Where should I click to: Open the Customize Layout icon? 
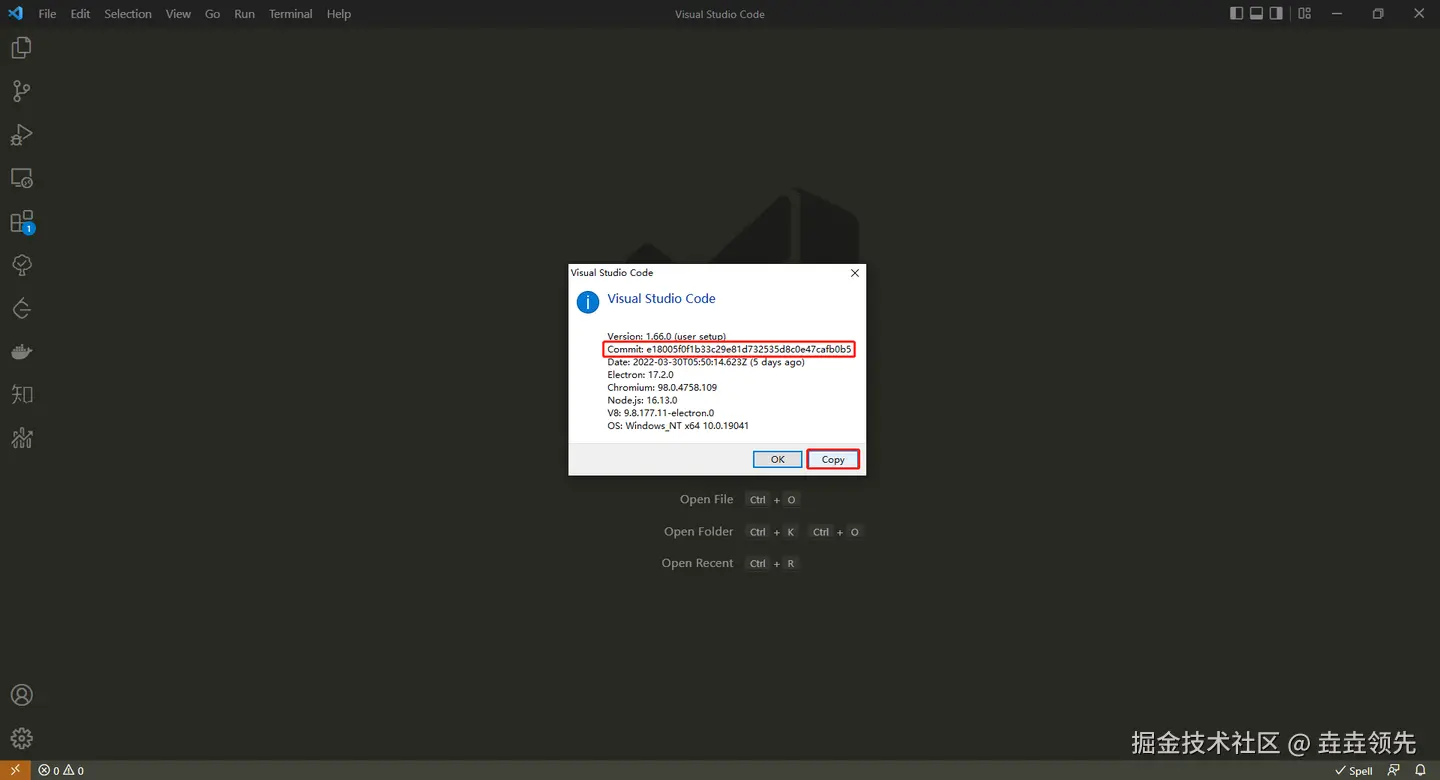(1305, 14)
